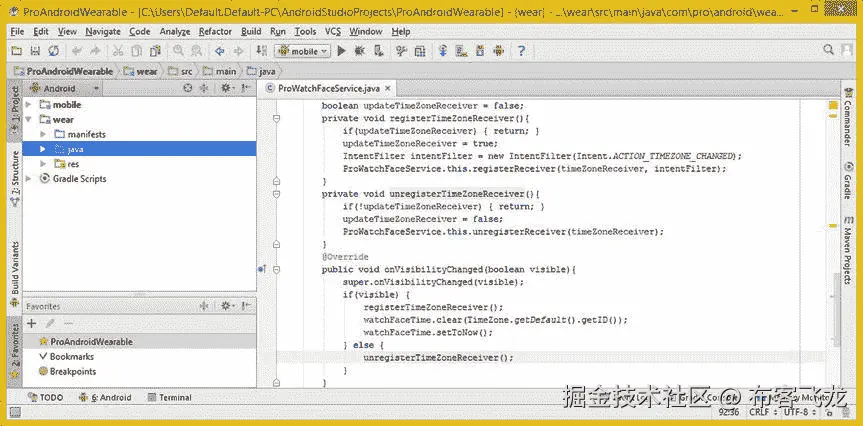Open the File menu
This screenshot has width=863, height=426.
(x=17, y=31)
